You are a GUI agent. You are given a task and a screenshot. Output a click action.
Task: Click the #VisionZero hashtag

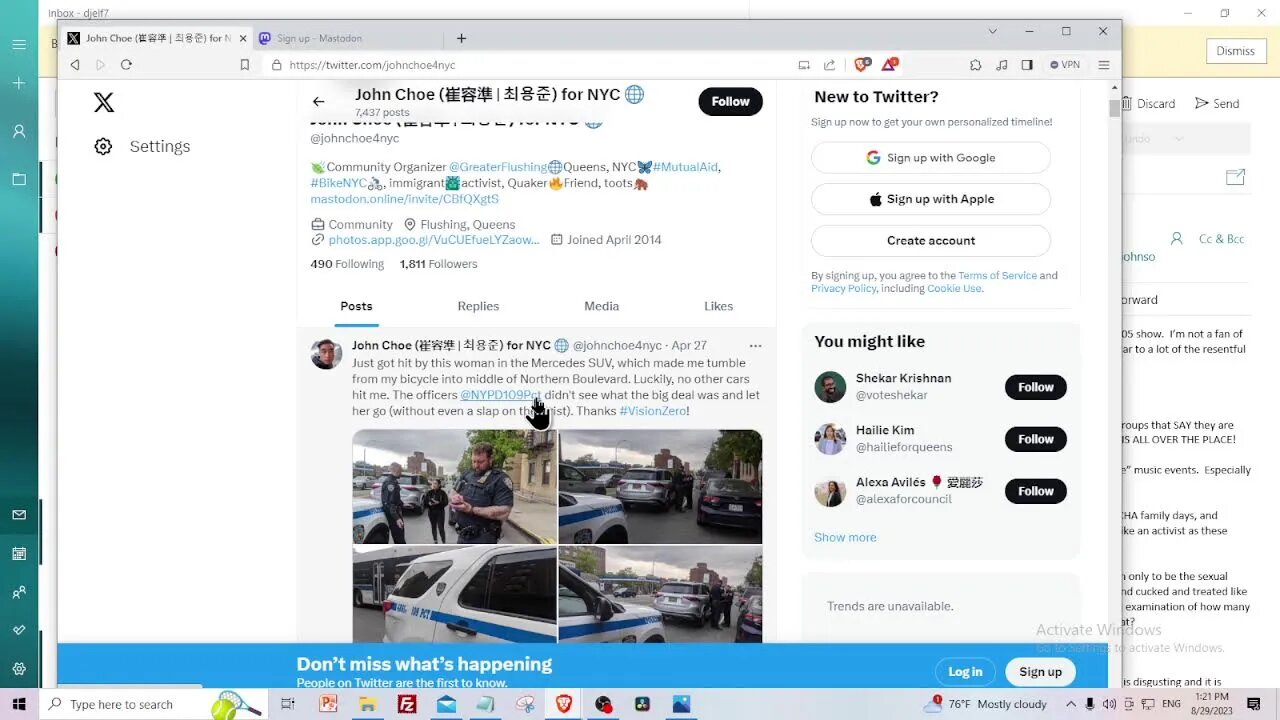point(653,411)
